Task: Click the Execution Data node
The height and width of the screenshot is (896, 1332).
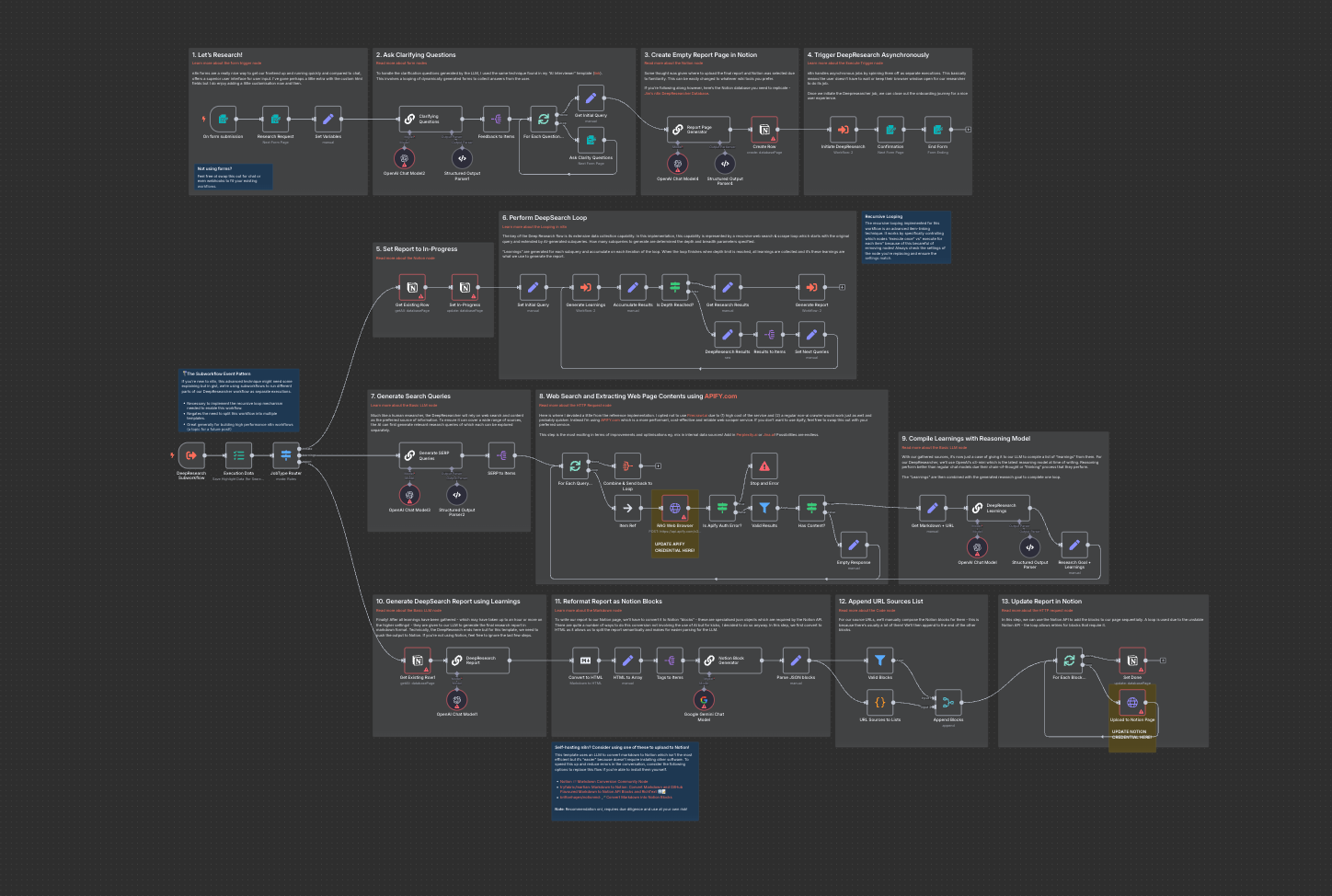Action: [238, 455]
